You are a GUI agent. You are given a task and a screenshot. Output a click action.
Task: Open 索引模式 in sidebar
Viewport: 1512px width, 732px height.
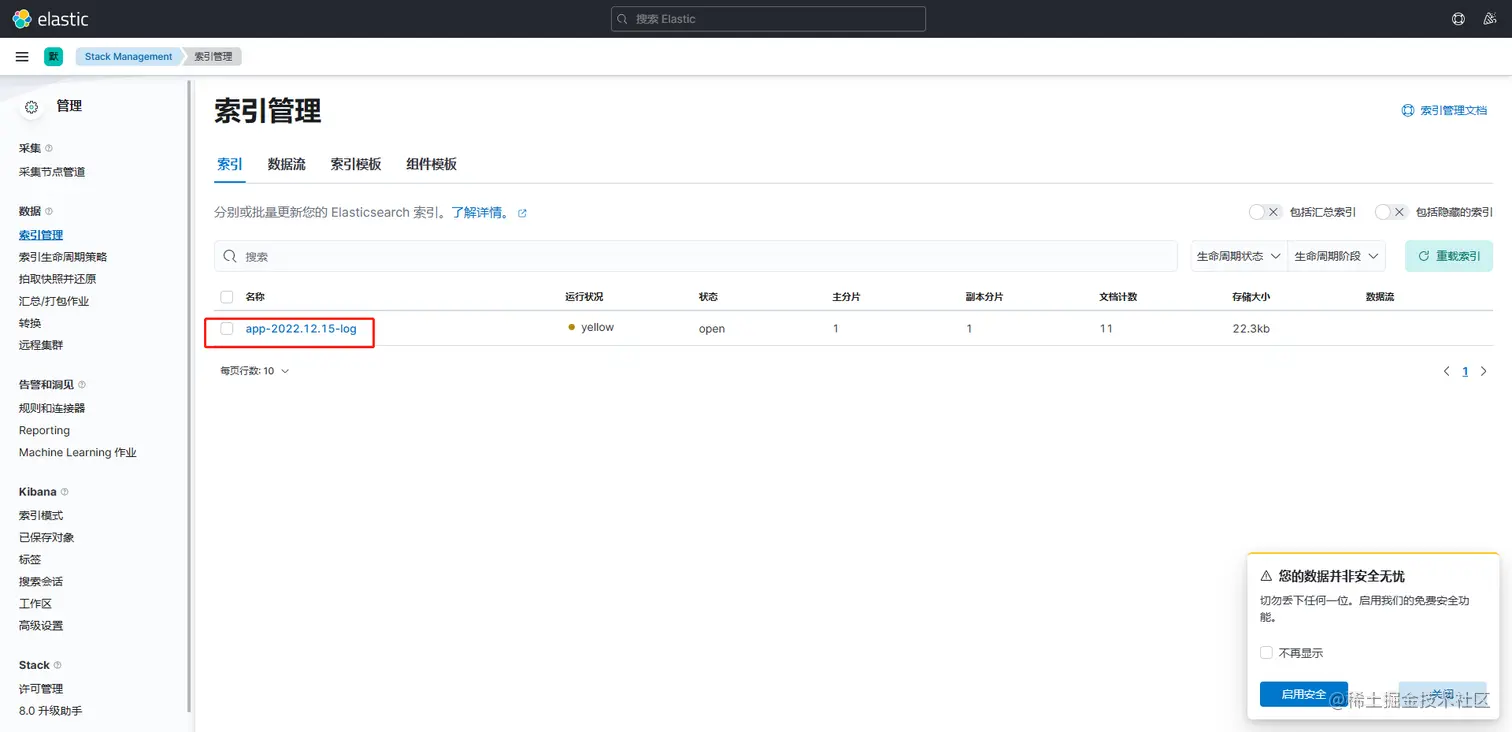(41, 515)
